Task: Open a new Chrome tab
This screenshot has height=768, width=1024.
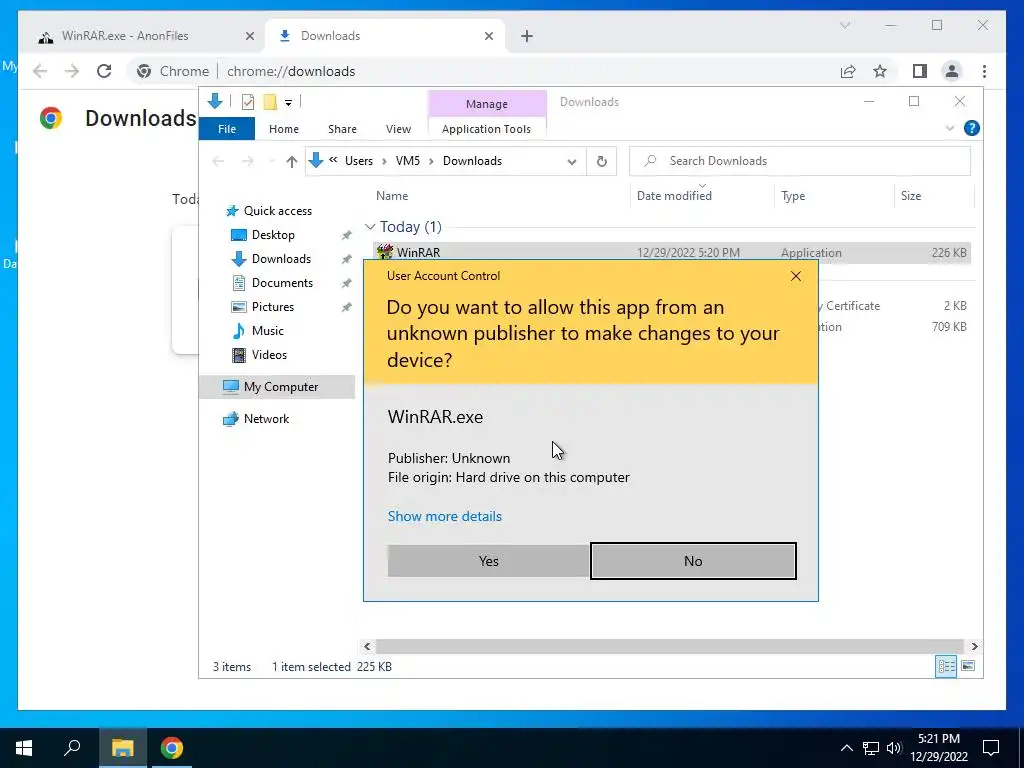Action: click(x=527, y=37)
